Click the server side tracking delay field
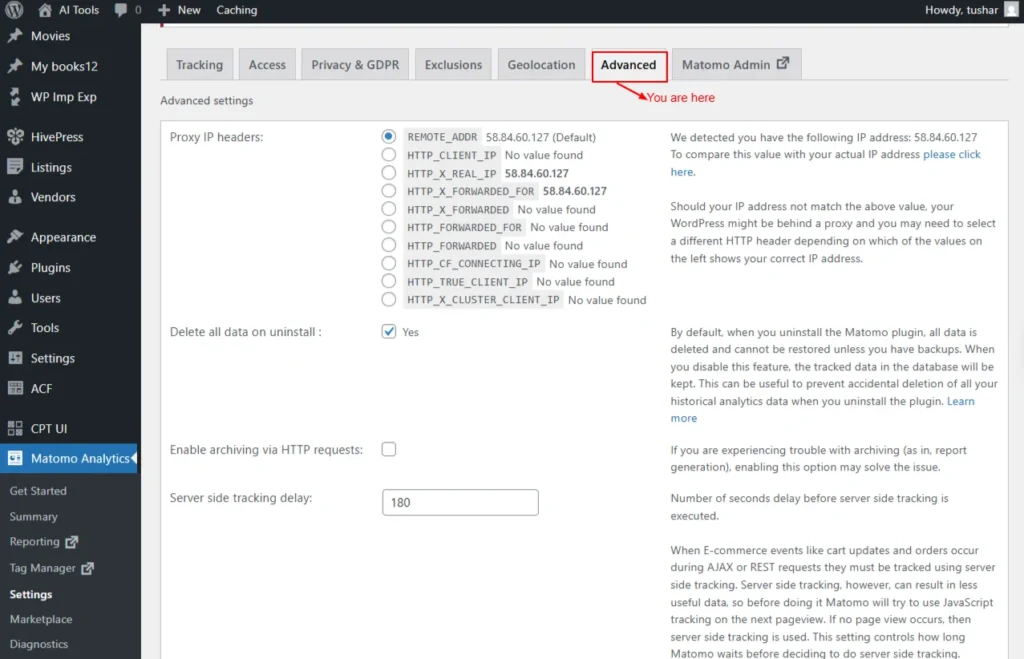The image size is (1024, 659). (x=460, y=502)
